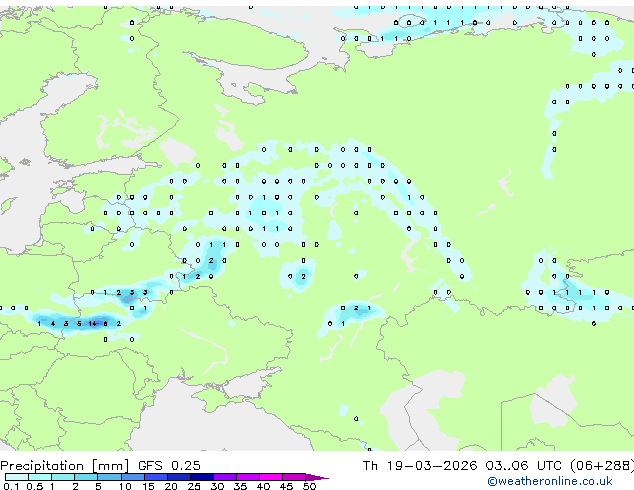Click the '10' legend scale label
The width and height of the screenshot is (634, 490).
pyautogui.click(x=125, y=486)
